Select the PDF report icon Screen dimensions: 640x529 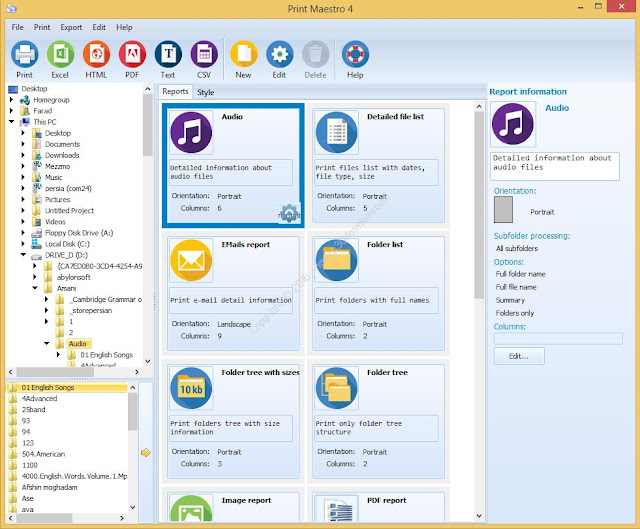(x=337, y=508)
